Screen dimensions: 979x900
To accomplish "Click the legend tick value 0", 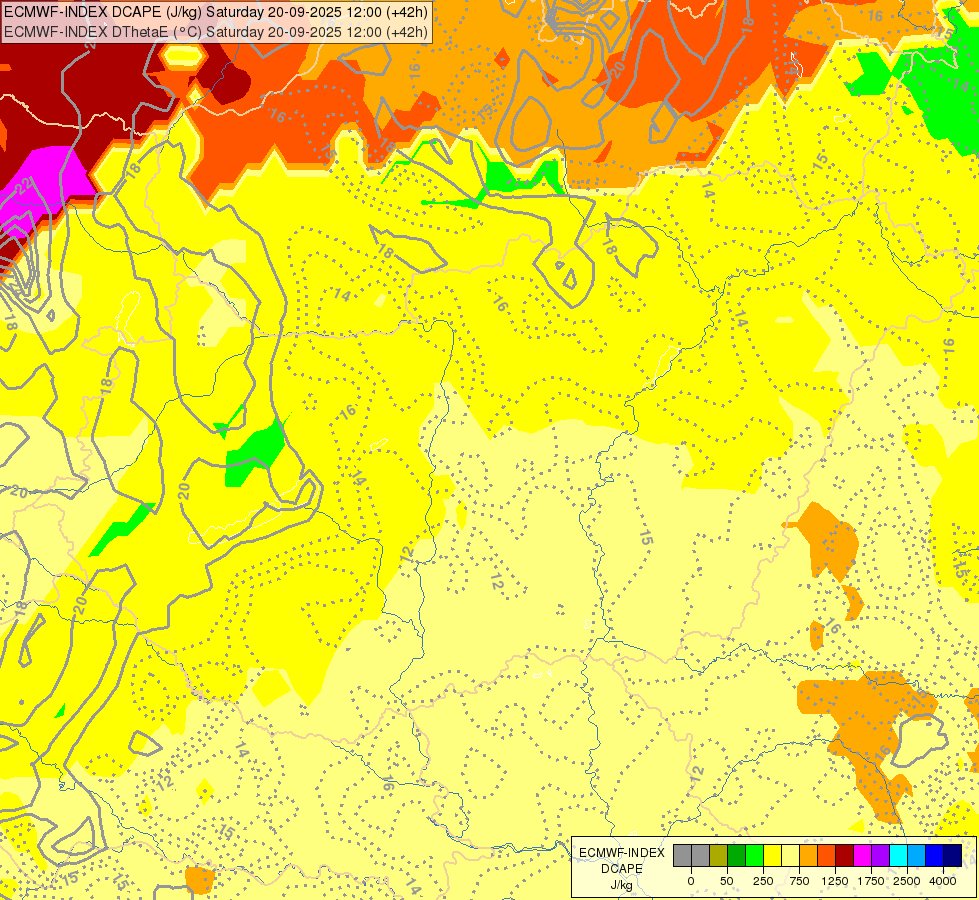I will [691, 881].
